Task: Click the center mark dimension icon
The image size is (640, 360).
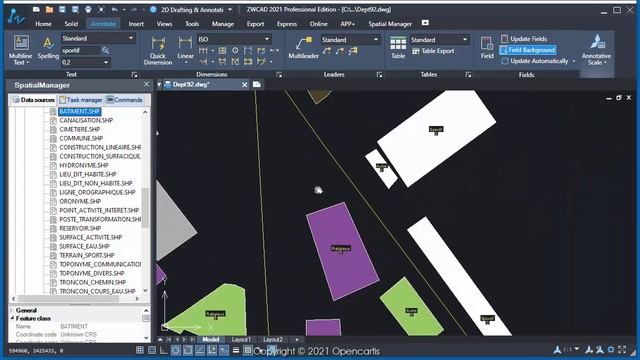Action: point(235,51)
